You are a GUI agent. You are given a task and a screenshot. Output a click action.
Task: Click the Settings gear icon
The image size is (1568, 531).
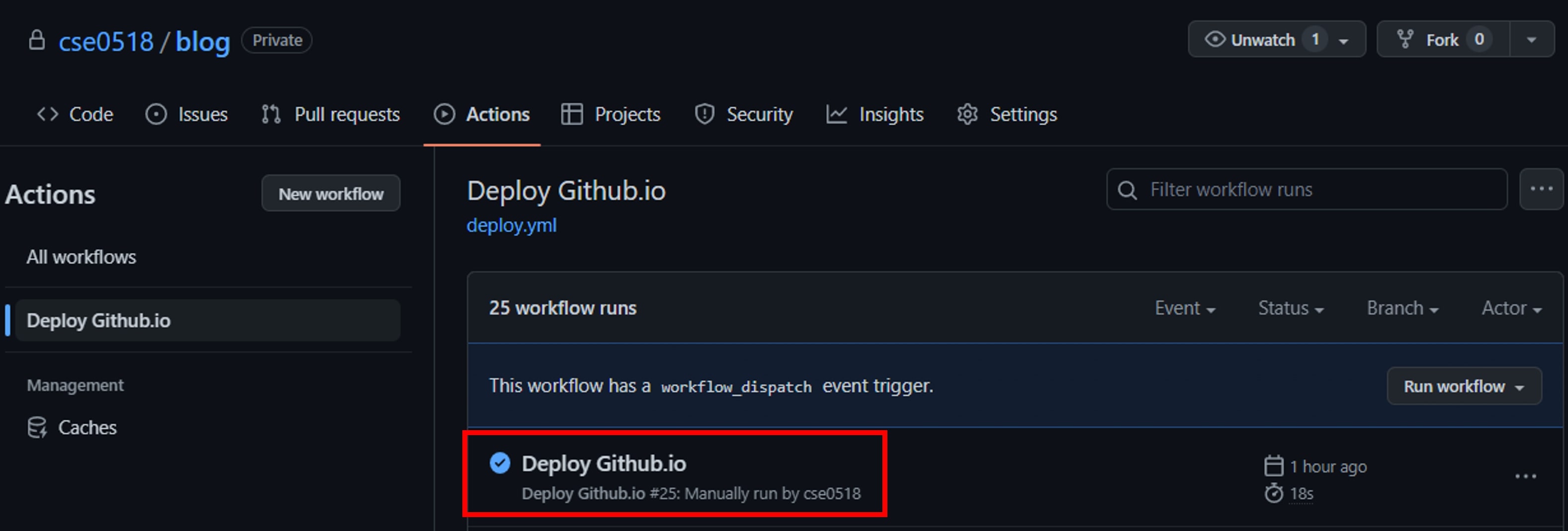coord(967,114)
